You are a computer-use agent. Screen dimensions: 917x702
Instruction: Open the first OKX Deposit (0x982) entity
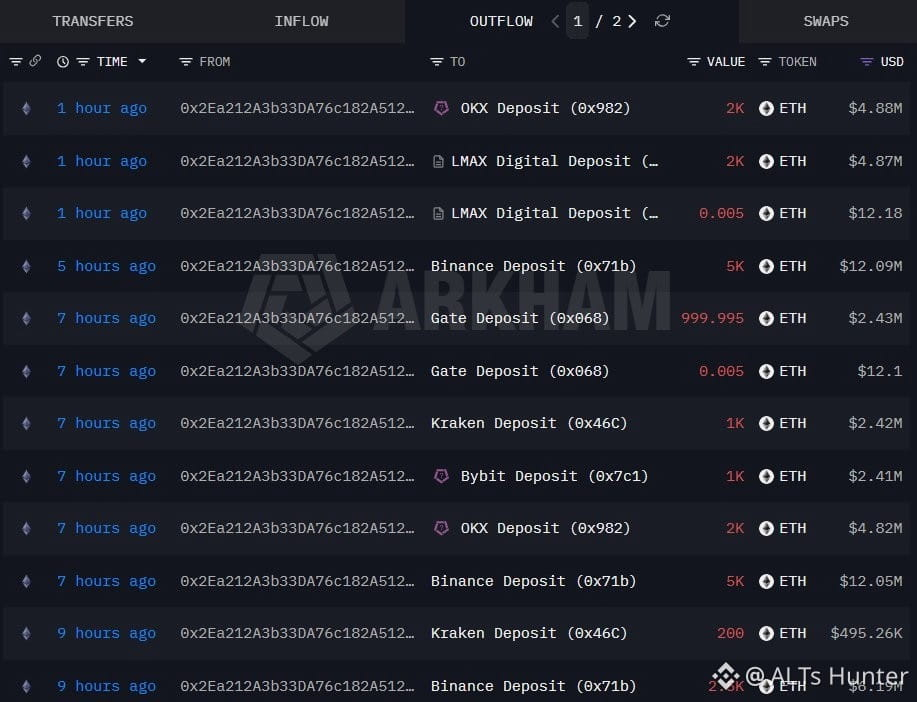545,108
